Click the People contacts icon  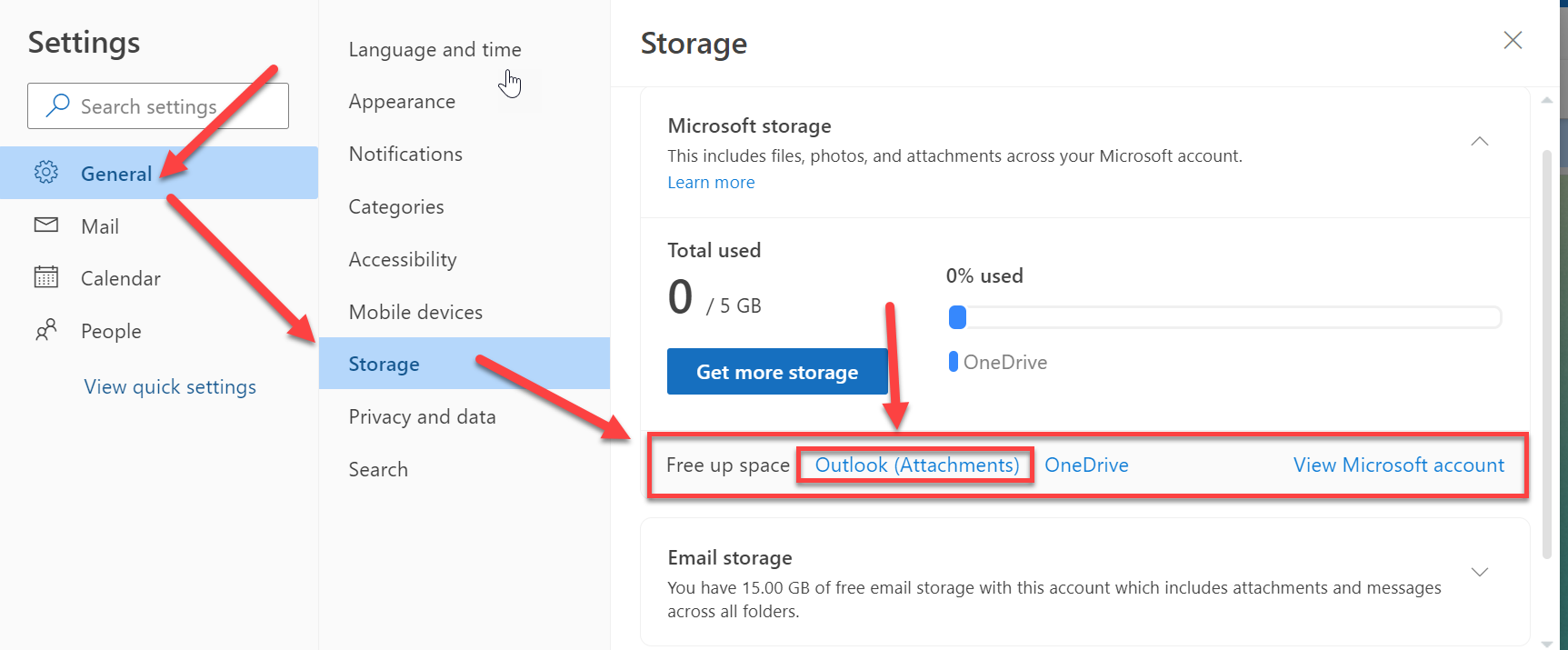45,330
